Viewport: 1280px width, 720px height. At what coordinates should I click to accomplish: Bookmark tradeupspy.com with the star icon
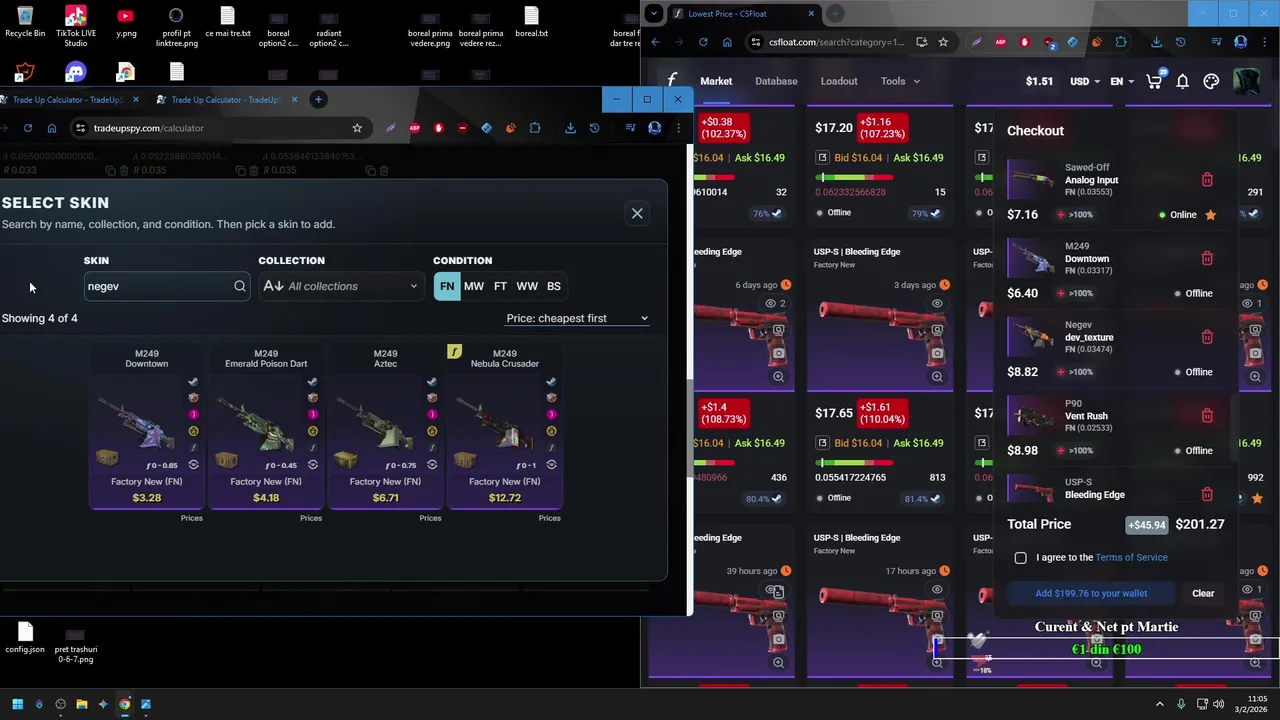coord(357,128)
